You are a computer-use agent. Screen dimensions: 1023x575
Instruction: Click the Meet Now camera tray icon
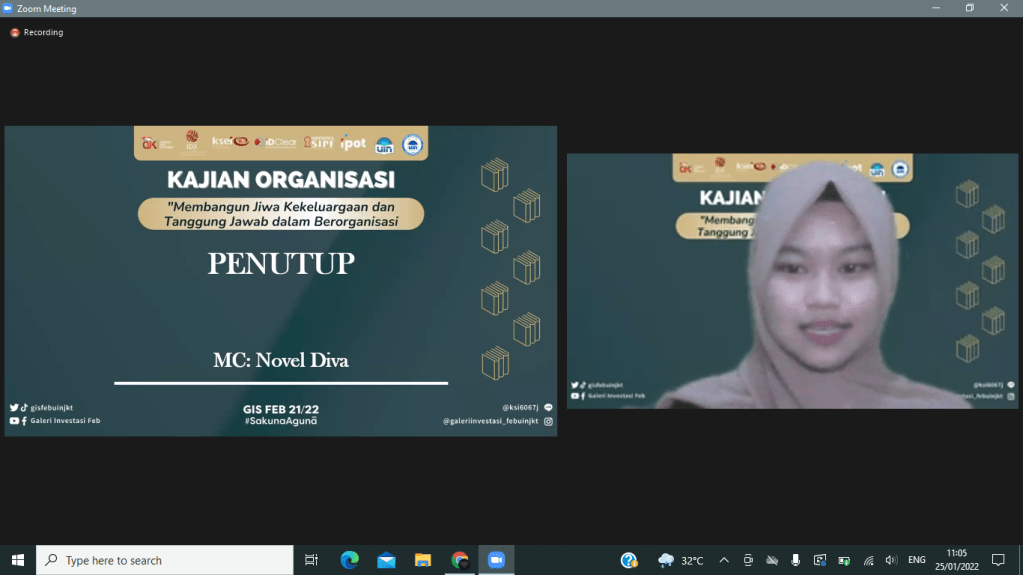click(x=748, y=560)
